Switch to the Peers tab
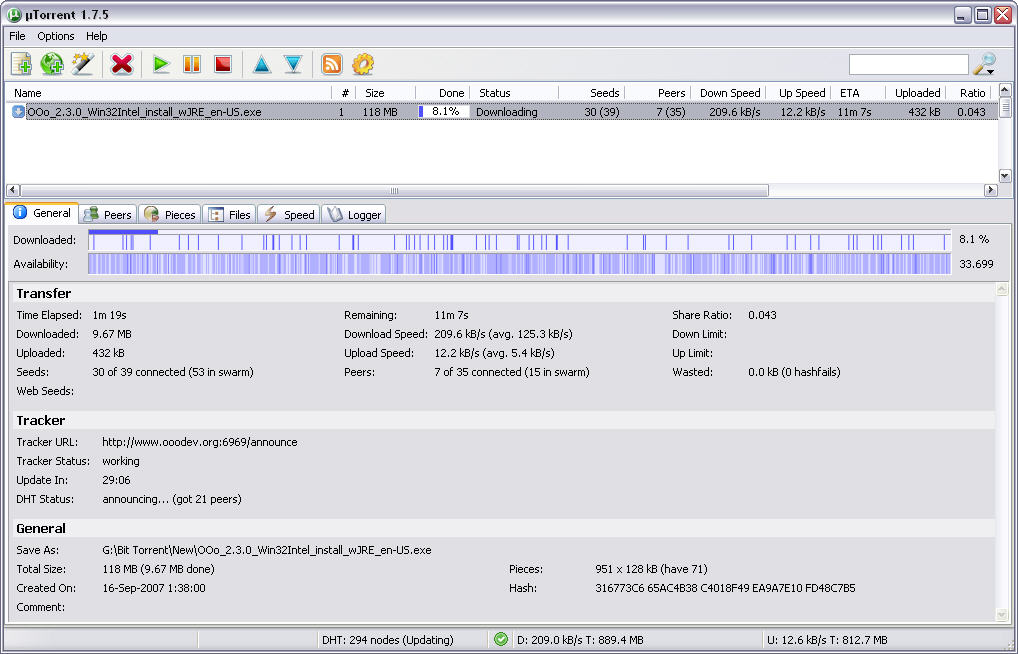Image resolution: width=1018 pixels, height=654 pixels. (x=108, y=214)
